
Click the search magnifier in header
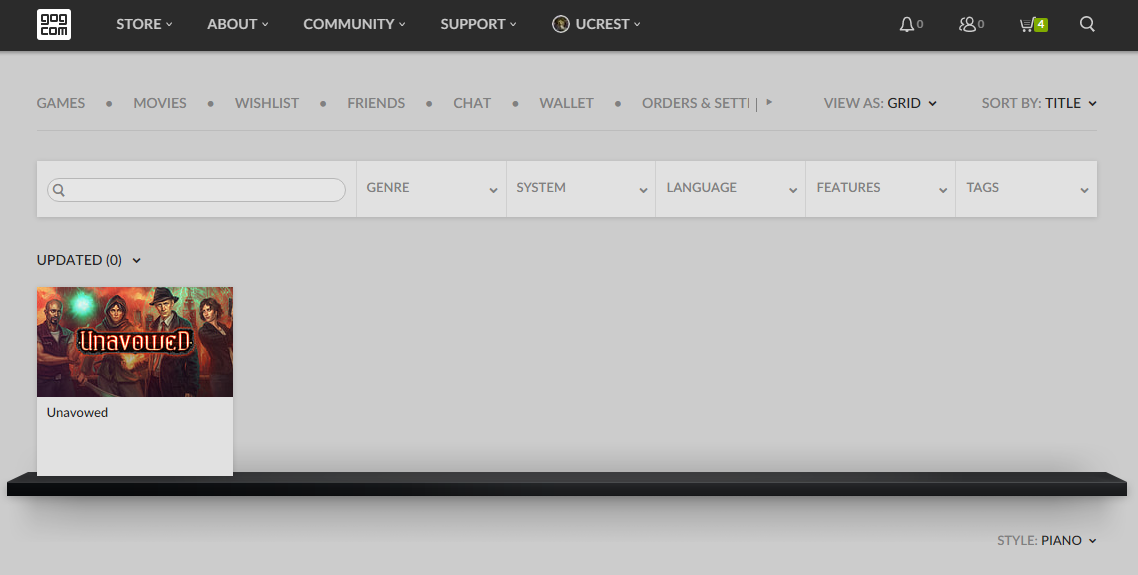(x=1086, y=24)
